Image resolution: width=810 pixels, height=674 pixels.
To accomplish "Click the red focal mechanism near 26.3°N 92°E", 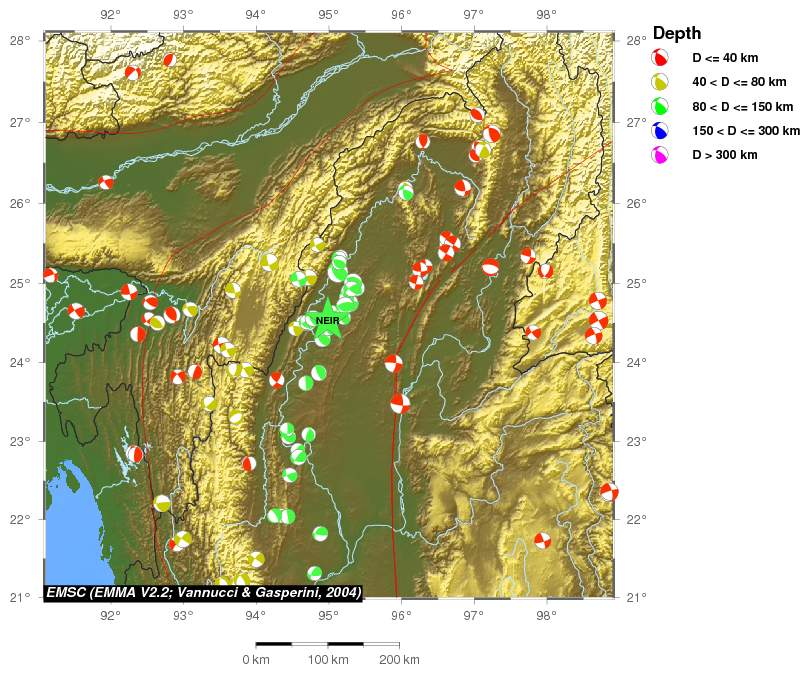I will pos(105,182).
